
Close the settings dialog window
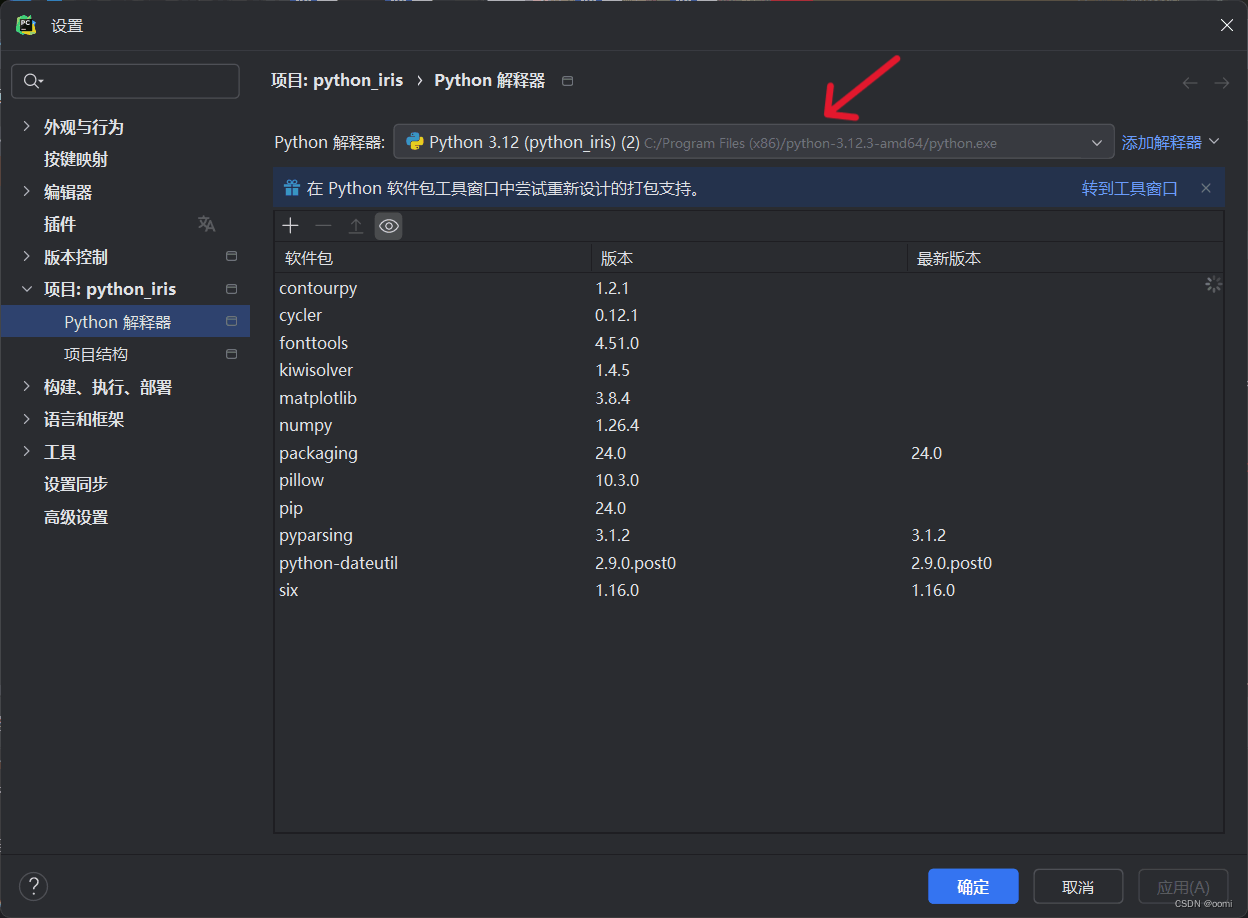(1227, 25)
